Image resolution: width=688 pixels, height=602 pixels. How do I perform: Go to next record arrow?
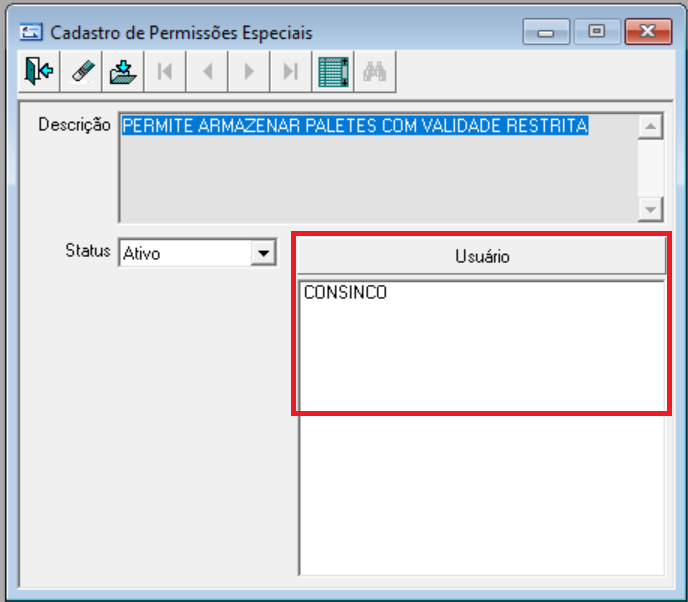click(x=249, y=72)
